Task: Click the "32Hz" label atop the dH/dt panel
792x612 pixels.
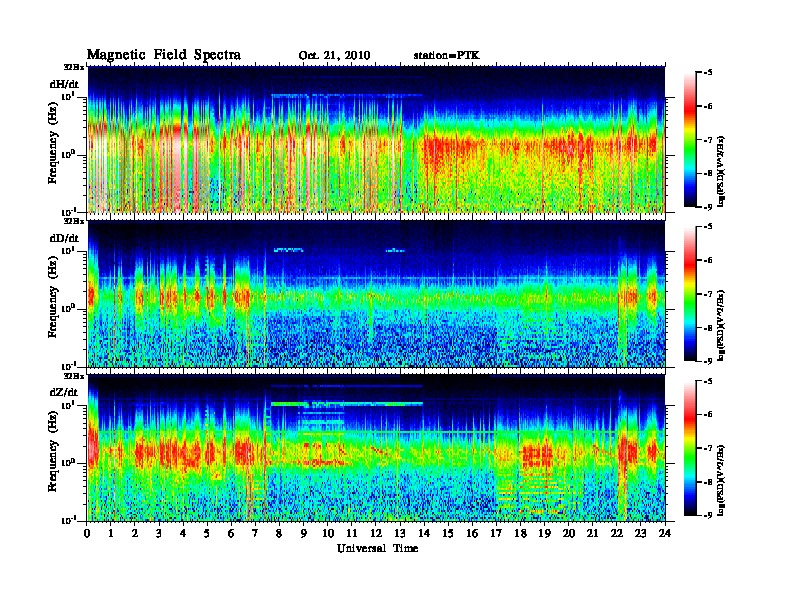Action: (x=74, y=67)
